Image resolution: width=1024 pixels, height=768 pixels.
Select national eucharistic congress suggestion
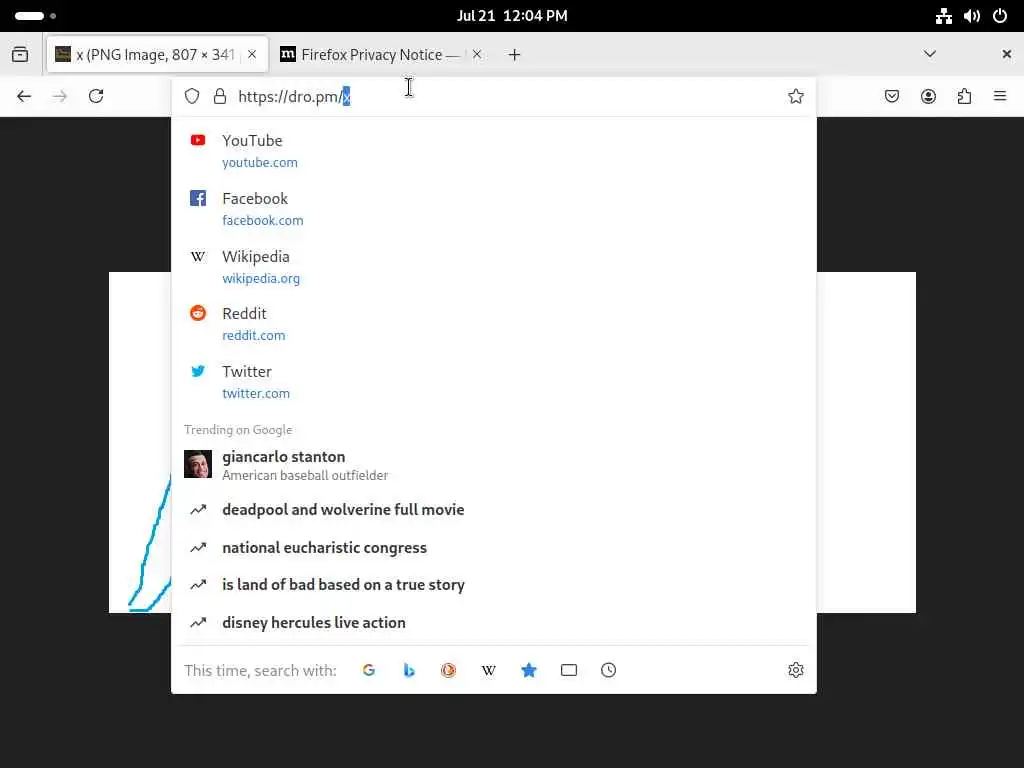[x=494, y=547]
